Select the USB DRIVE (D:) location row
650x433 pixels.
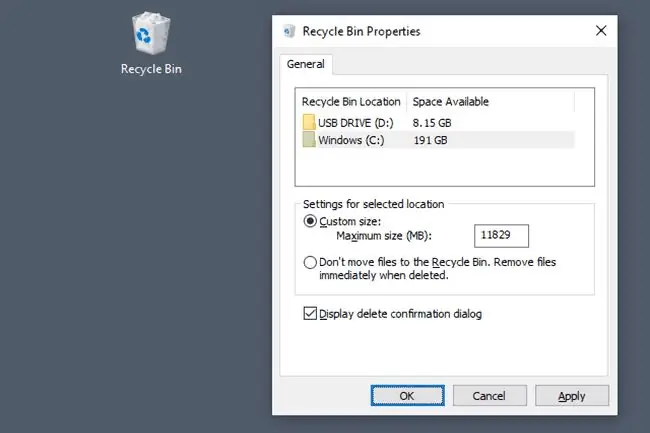[x=438, y=123]
